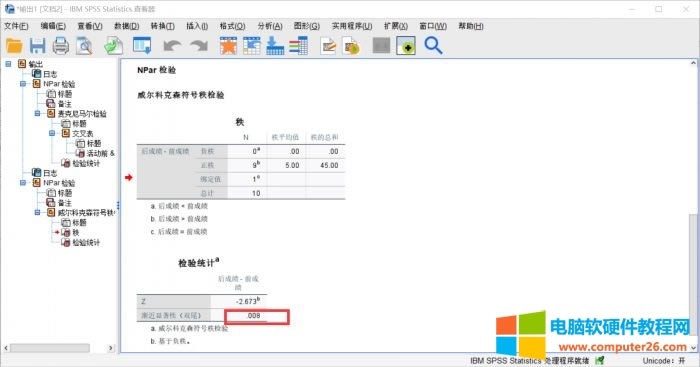Open the 数据(D) menu
Screen dimensions: 700x367
pos(127,26)
